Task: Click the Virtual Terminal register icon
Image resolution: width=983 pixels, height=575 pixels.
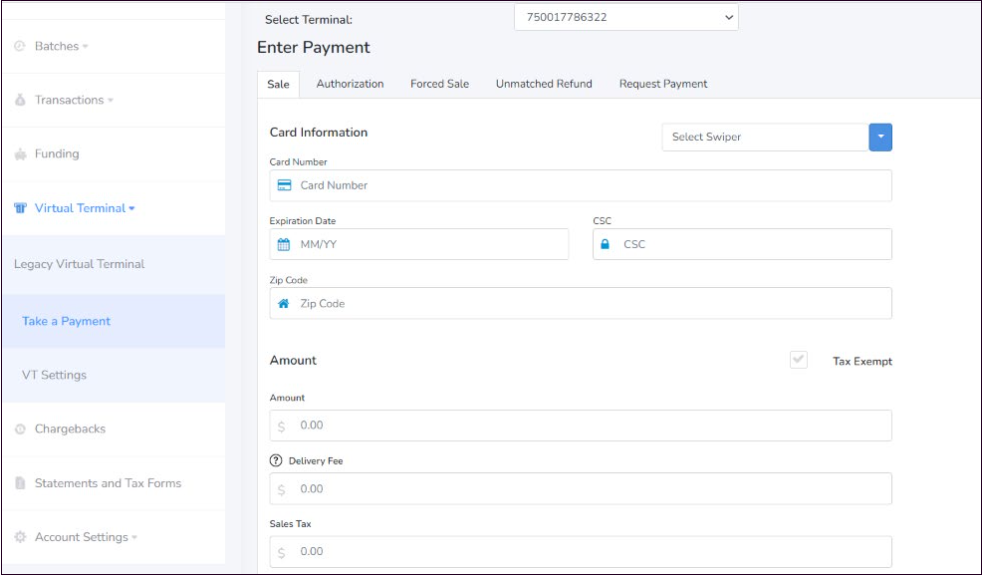Action: pos(20,208)
